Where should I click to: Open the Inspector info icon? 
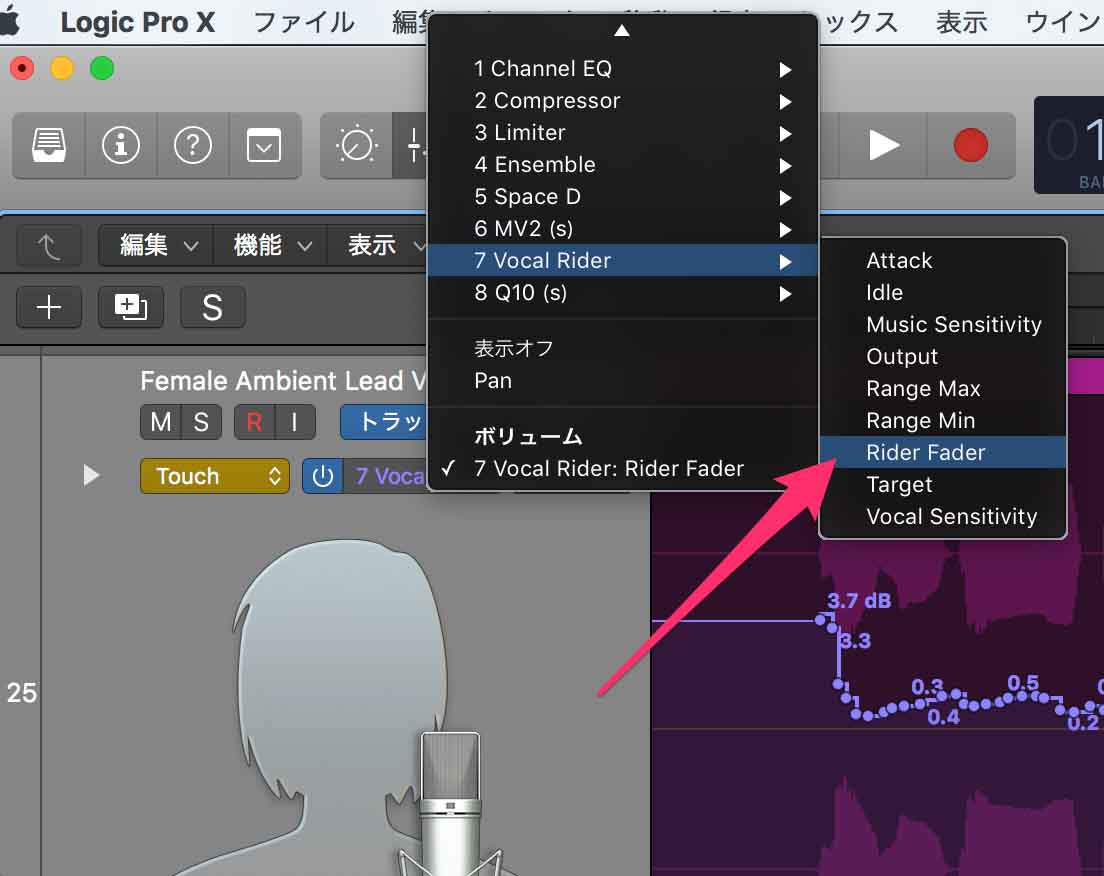pos(121,145)
